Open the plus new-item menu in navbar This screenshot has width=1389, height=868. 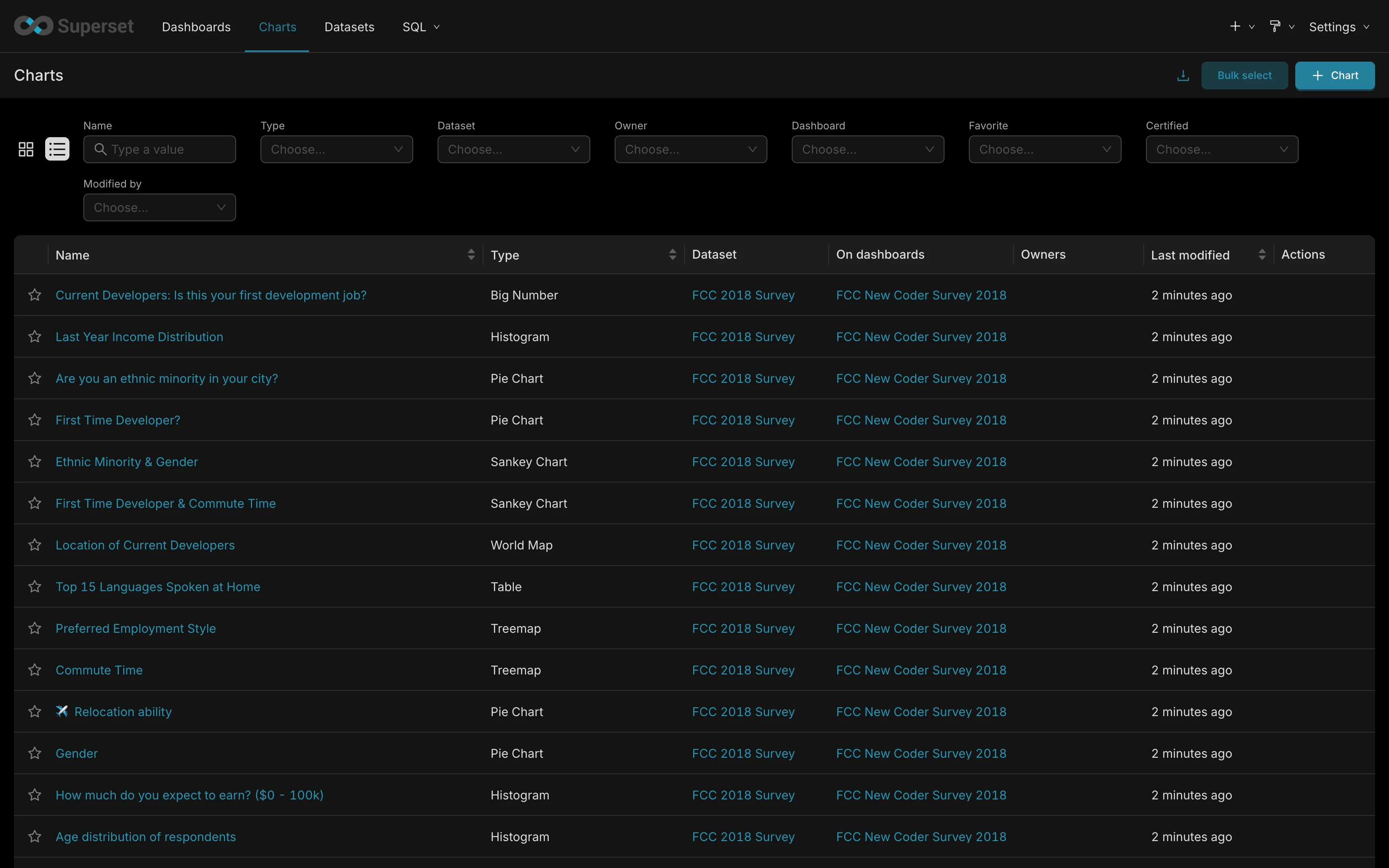[1241, 26]
